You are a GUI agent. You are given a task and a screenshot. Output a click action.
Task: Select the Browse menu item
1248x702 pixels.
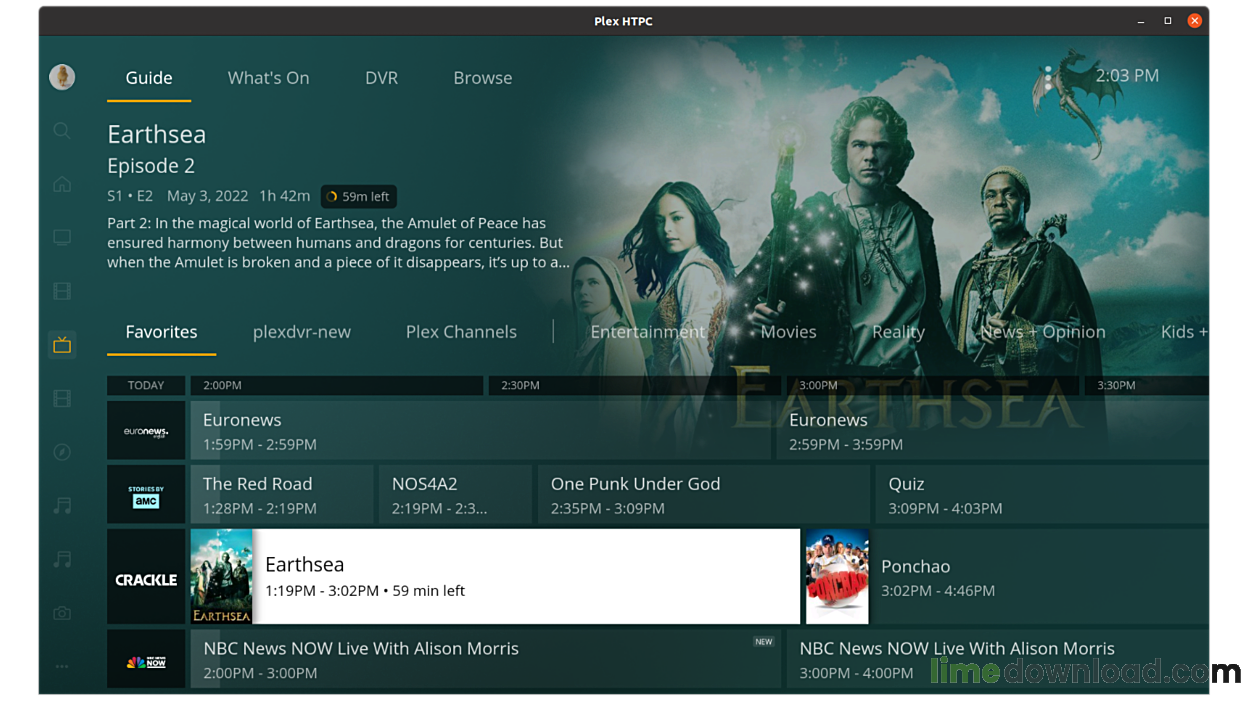point(482,77)
